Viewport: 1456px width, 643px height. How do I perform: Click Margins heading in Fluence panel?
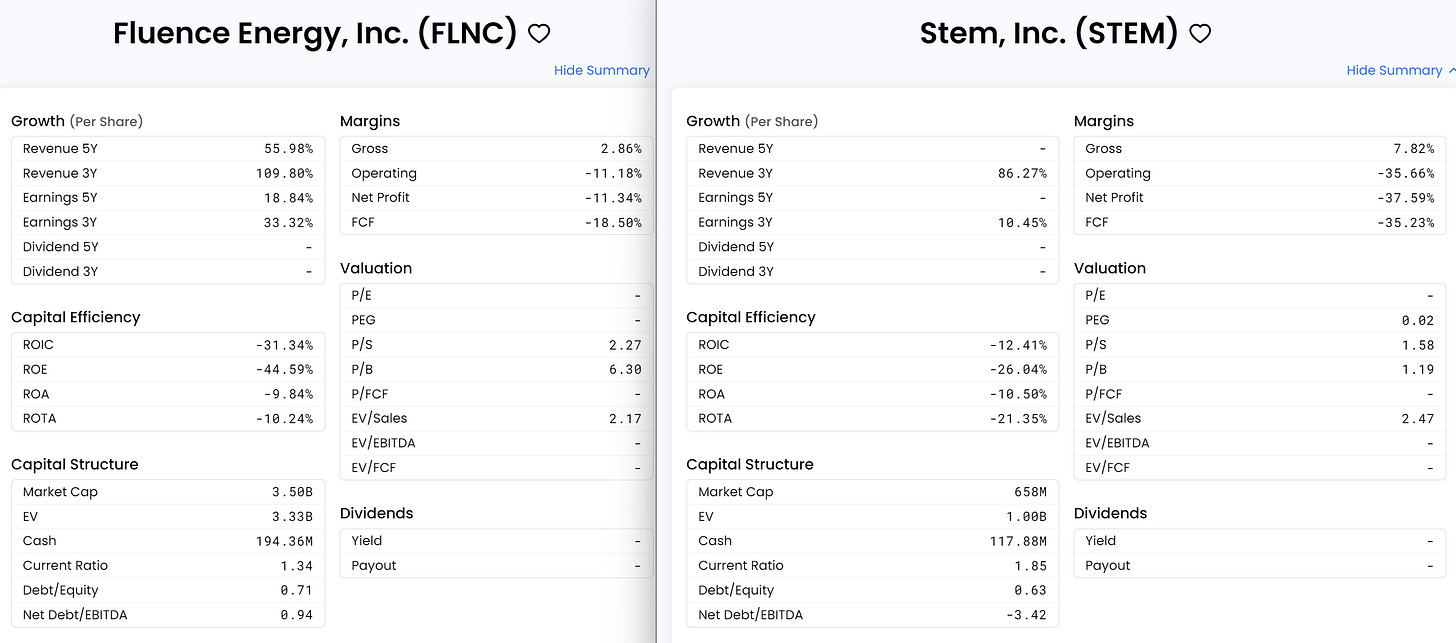[x=370, y=121]
